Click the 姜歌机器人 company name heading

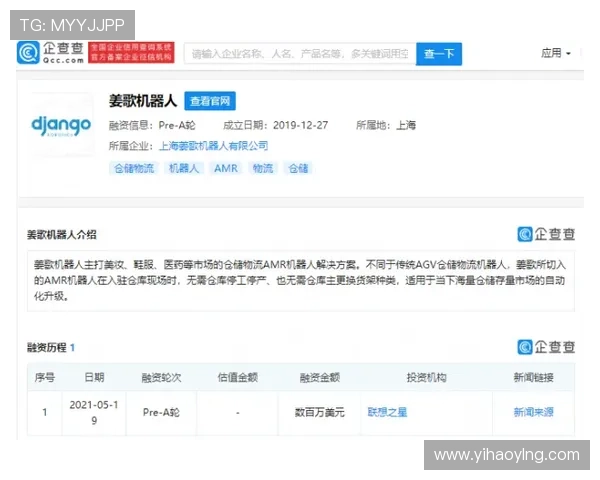point(143,101)
